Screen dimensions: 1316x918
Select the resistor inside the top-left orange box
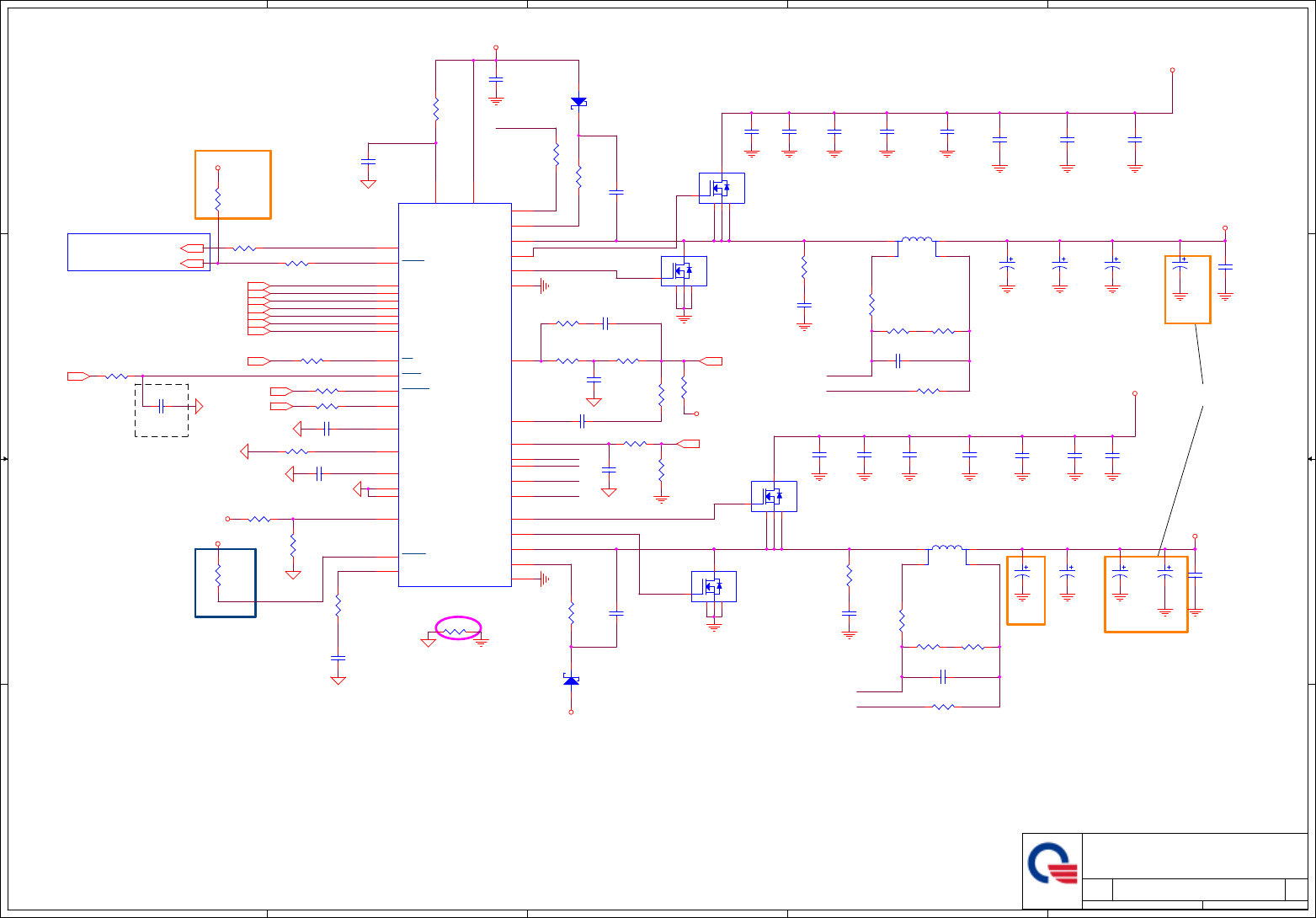click(x=217, y=200)
